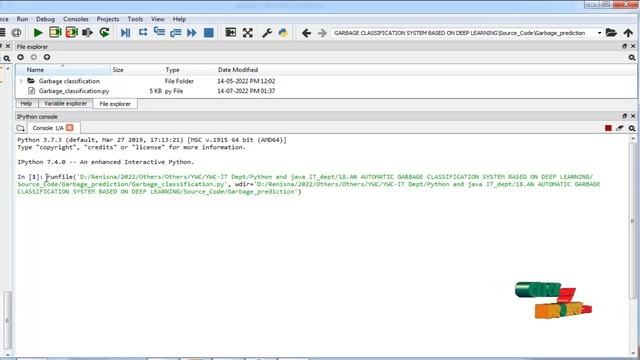The width and height of the screenshot is (640, 360).
Task: Click File explorer previous button
Action: pyautogui.click(x=20, y=57)
